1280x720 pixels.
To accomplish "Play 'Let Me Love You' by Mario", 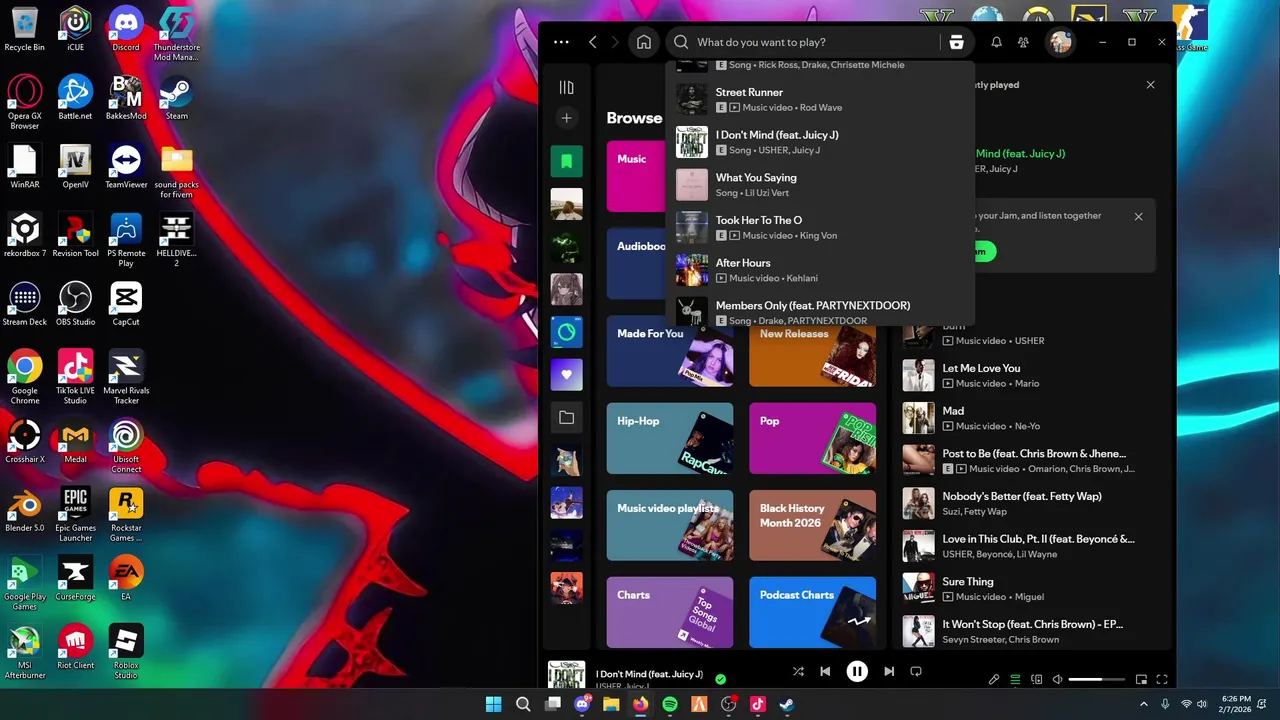I will [x=1030, y=375].
